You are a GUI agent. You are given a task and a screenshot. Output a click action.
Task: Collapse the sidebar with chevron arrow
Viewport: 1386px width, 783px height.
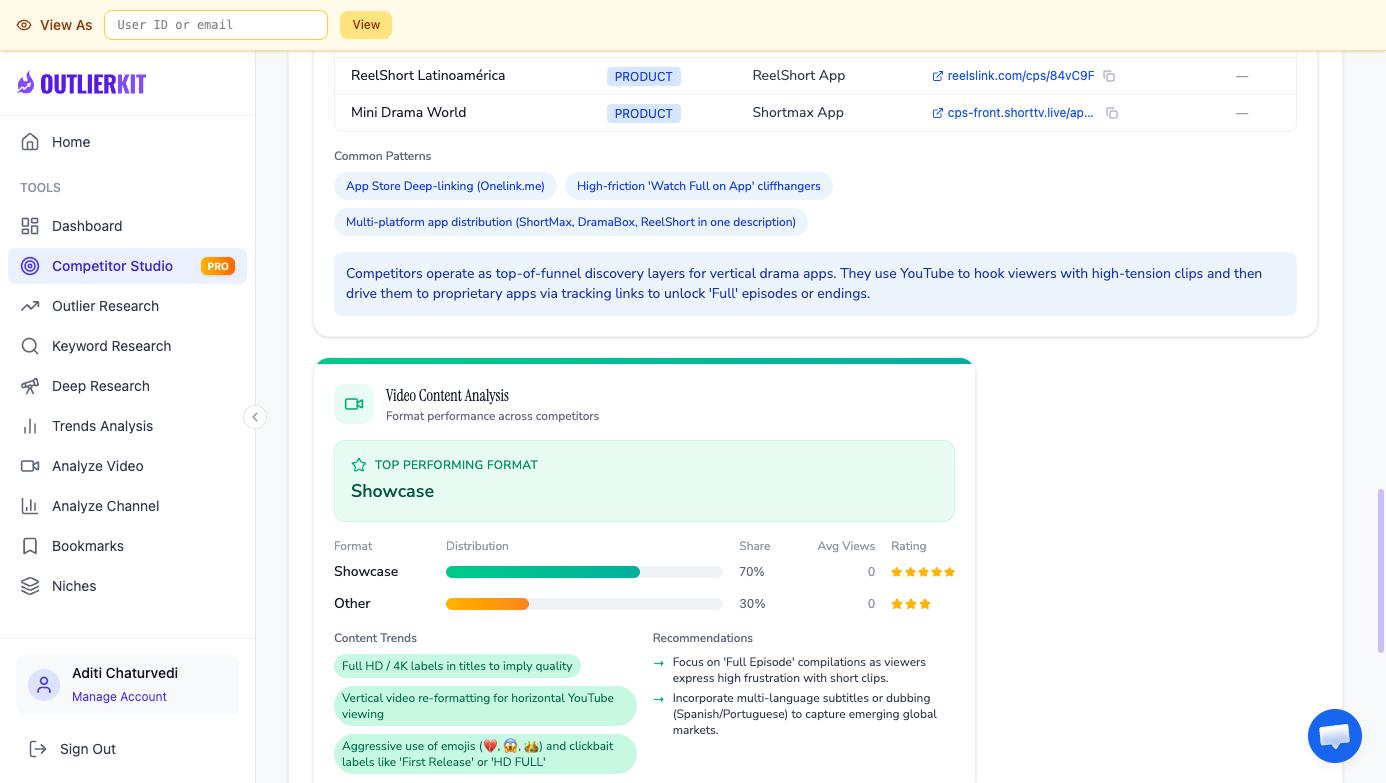255,417
